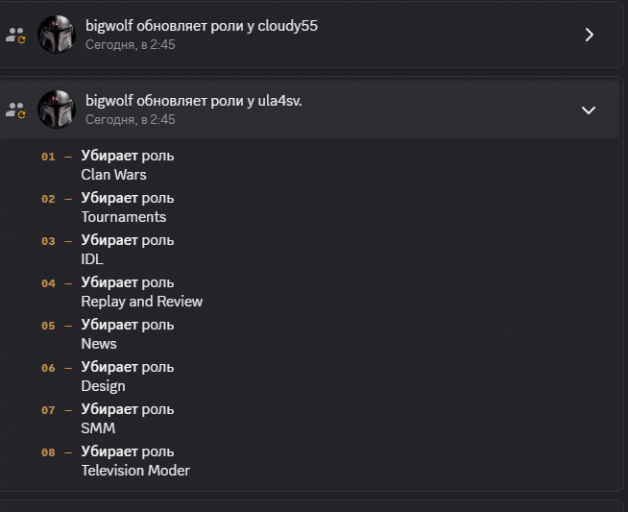Select the Clan Wars removed role
This screenshot has height=512, width=628.
(x=114, y=175)
